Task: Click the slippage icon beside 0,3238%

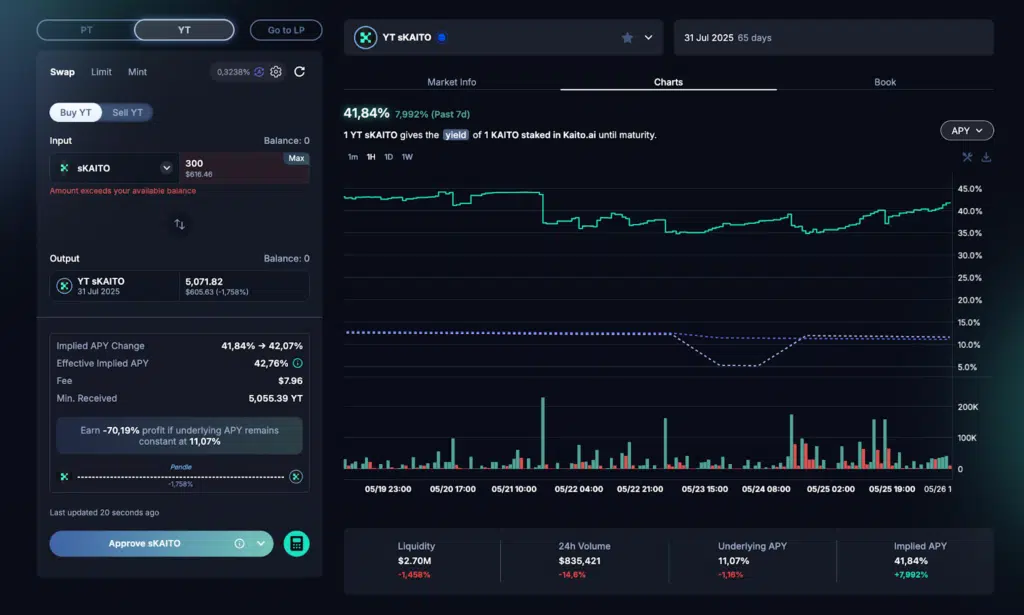Action: 259,72
